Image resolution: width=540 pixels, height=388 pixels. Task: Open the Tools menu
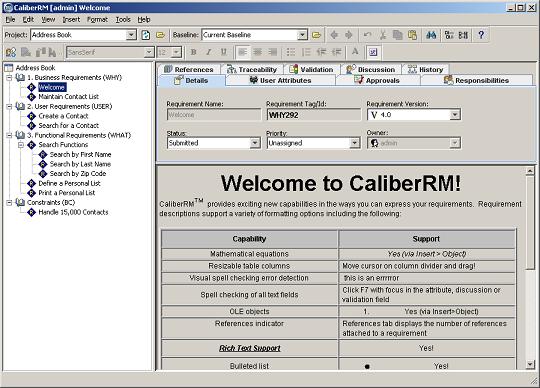123,20
